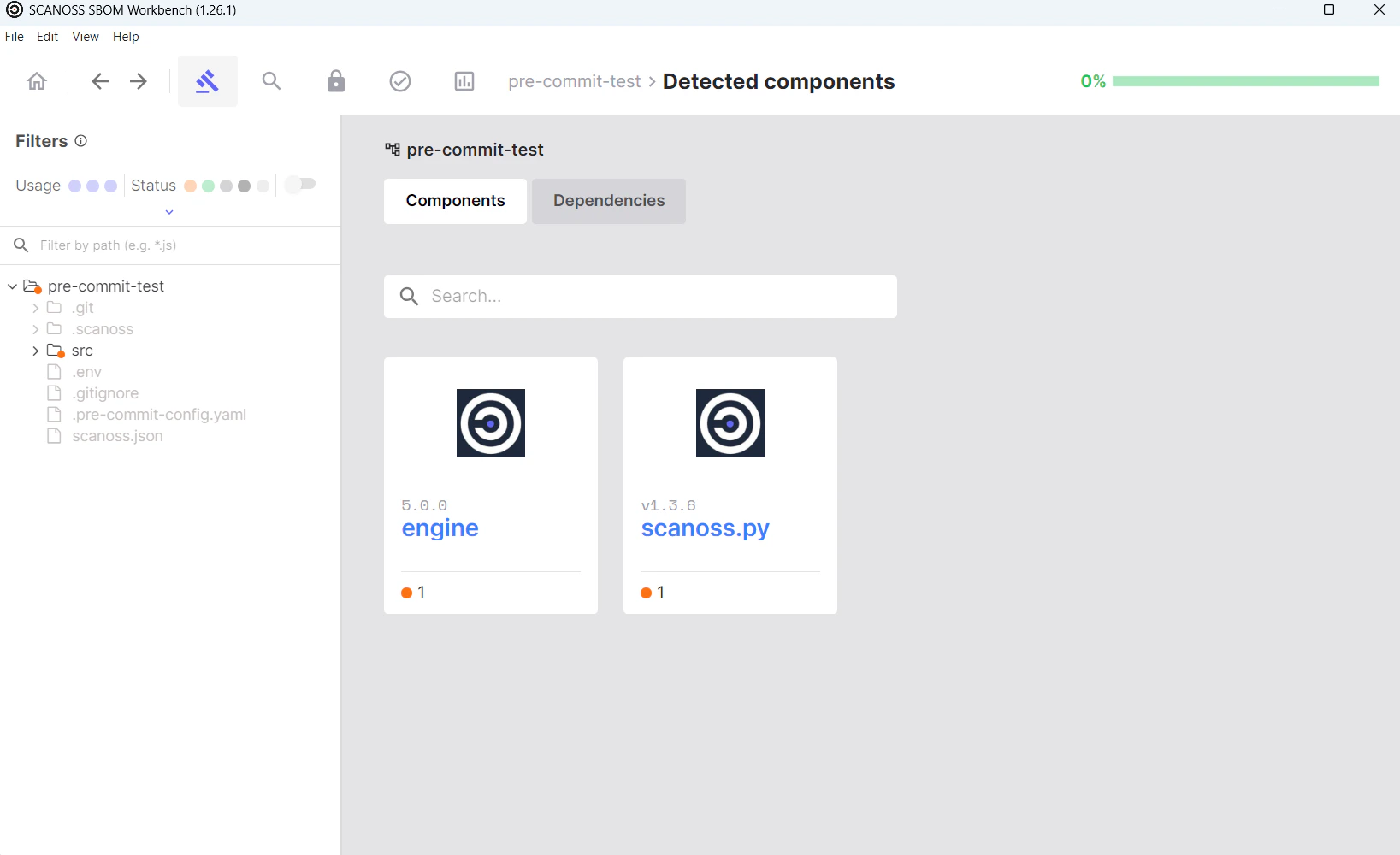Click the cryptography lock icon
This screenshot has height=855, width=1400.
335,80
